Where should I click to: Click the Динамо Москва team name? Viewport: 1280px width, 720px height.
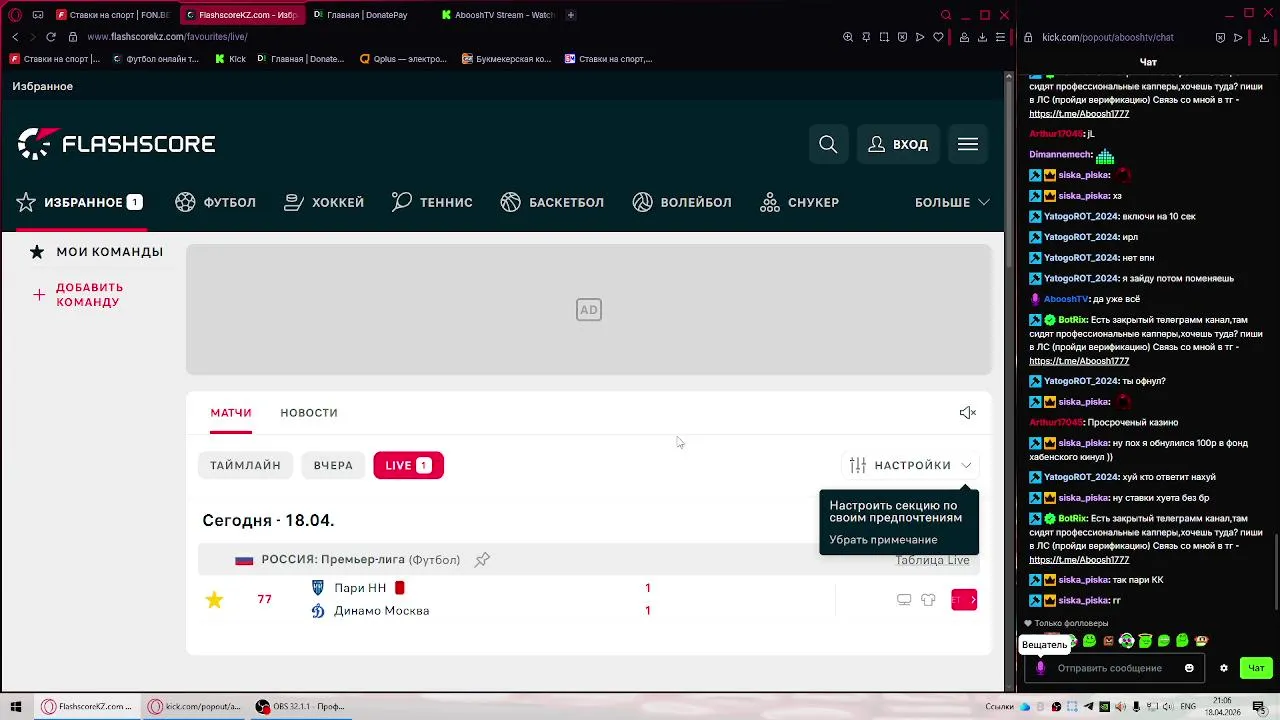381,611
